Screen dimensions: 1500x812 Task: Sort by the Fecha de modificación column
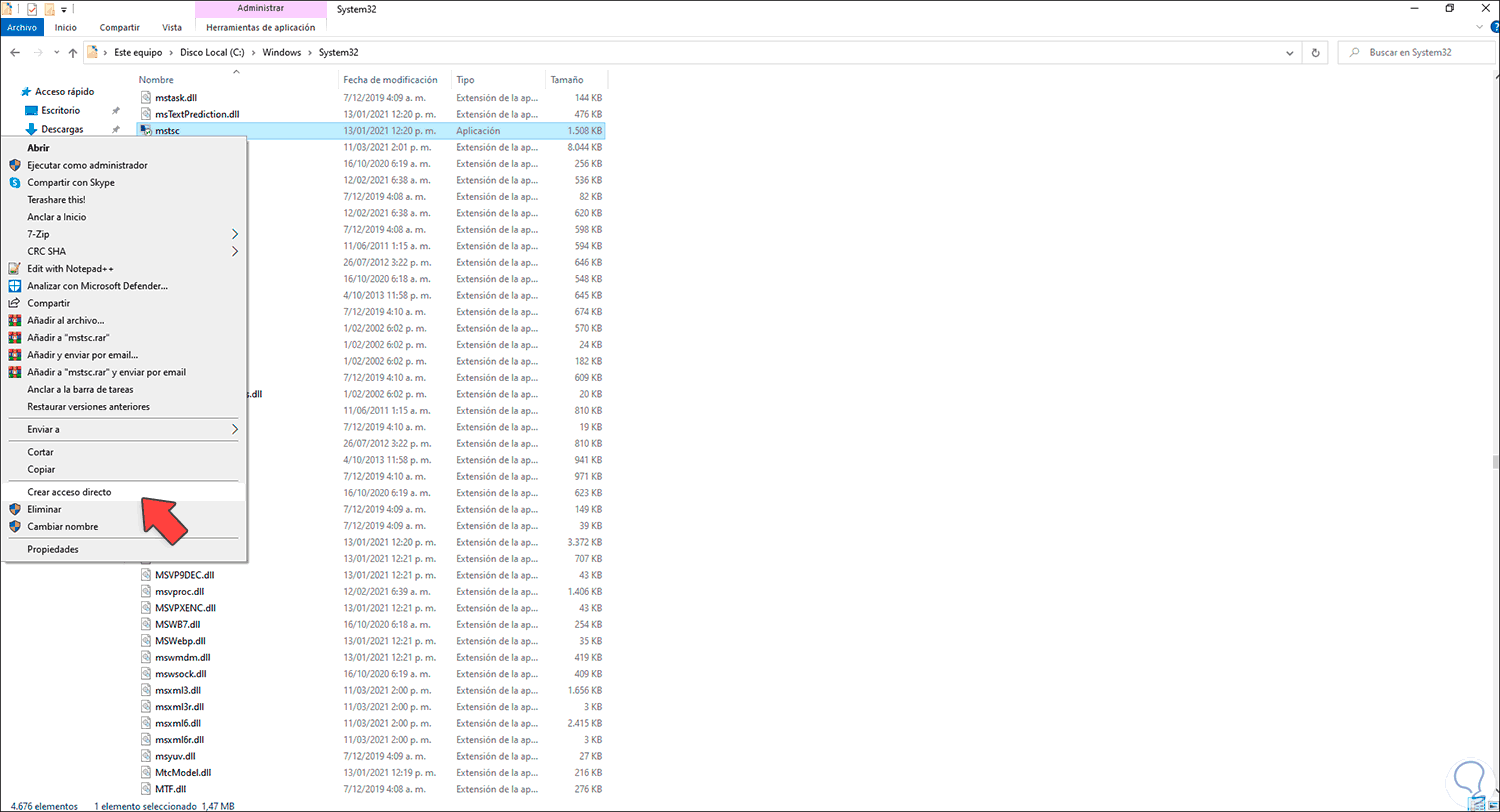pos(390,79)
